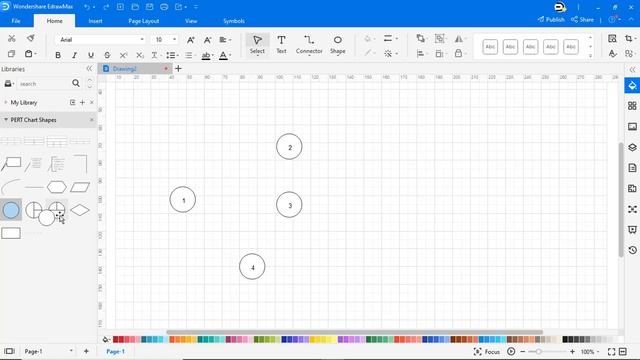Click the search magnifier in Libraries
Image resolution: width=640 pixels, height=360 pixels.
click(76, 83)
